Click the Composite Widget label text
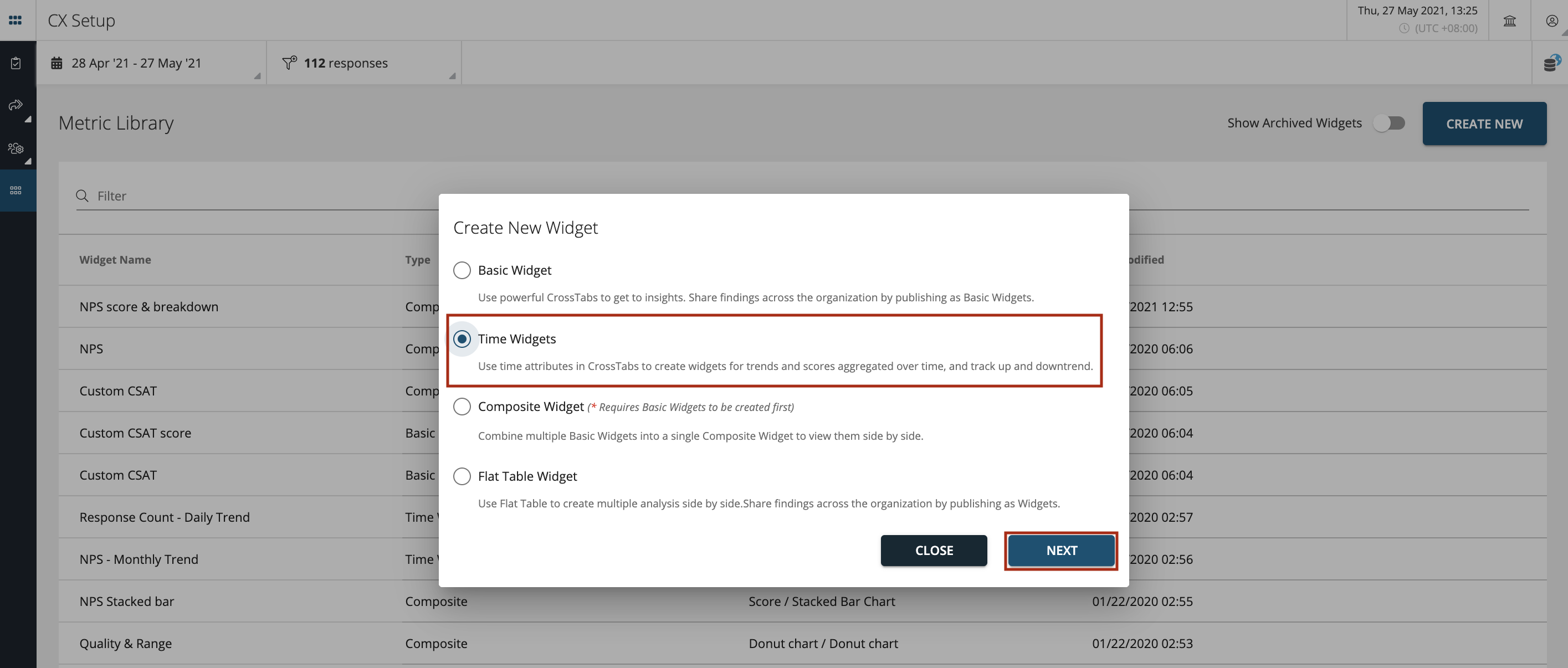This screenshot has width=1568, height=668. (531, 406)
